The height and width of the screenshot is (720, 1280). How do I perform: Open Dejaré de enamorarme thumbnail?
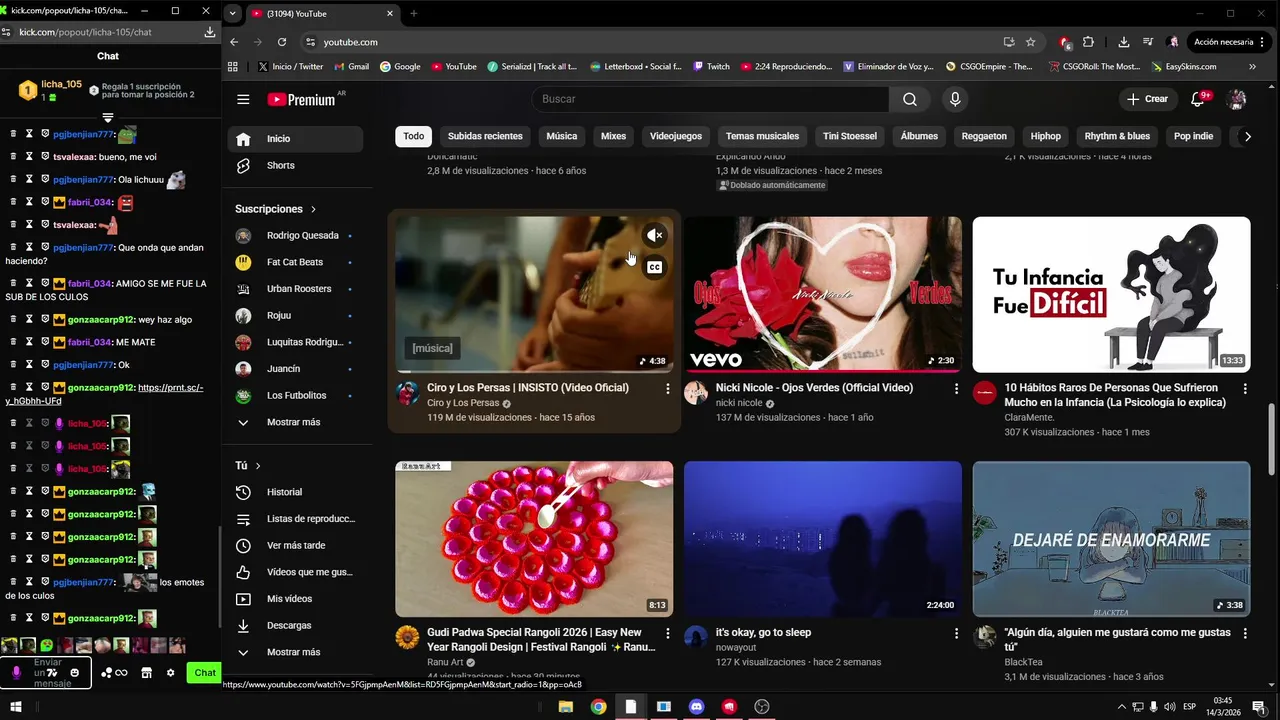click(x=1111, y=539)
